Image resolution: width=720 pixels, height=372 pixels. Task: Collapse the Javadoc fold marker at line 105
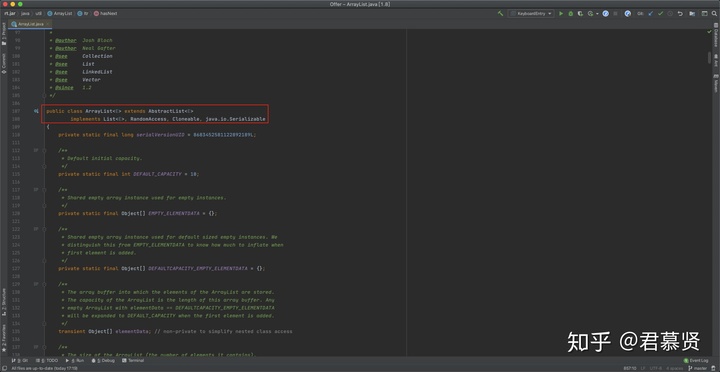click(x=45, y=96)
